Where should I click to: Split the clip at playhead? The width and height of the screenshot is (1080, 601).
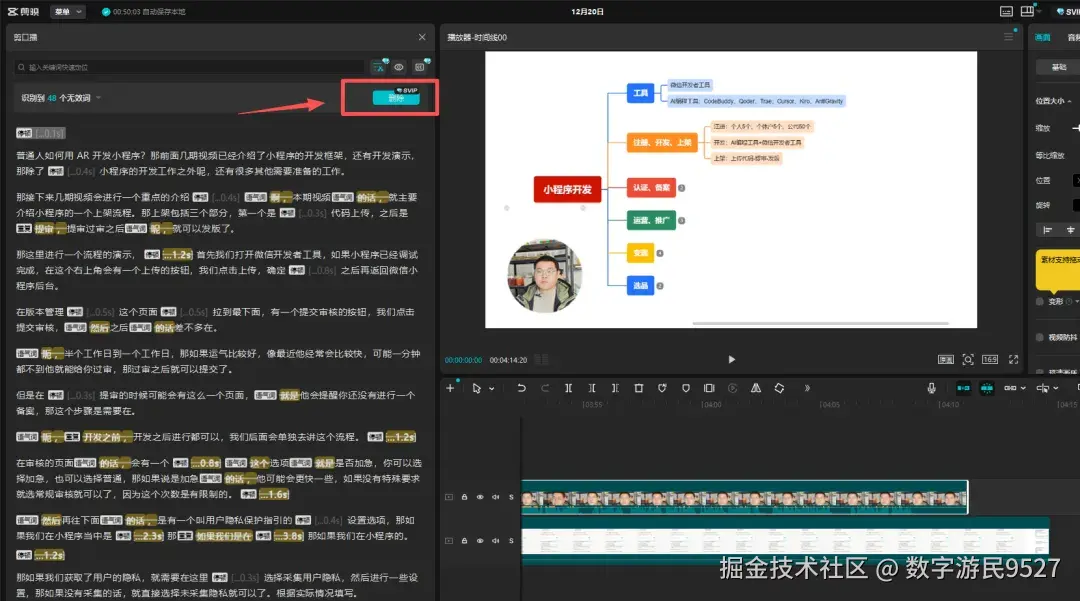coord(568,388)
